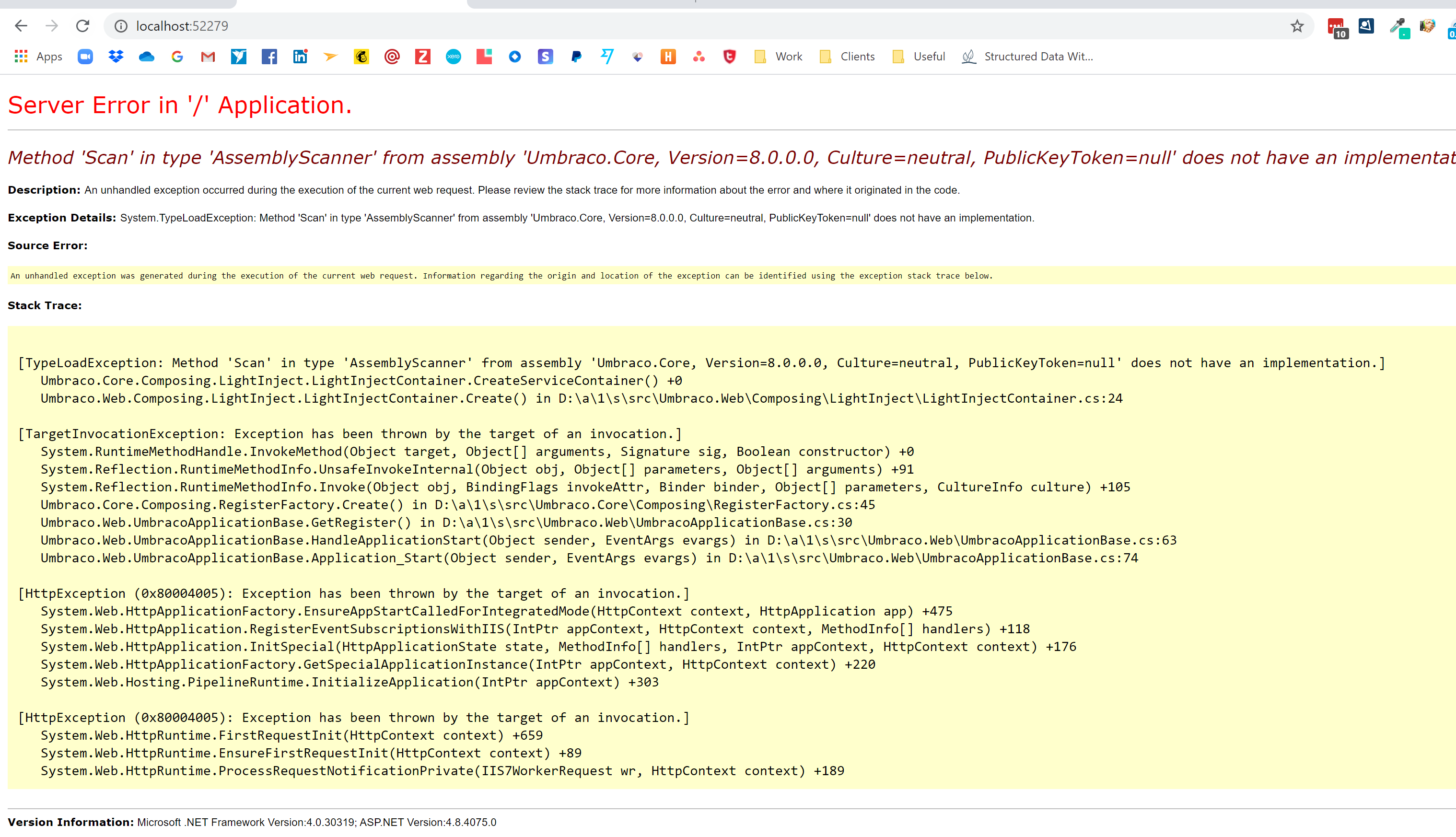1456x837 pixels.
Task: Open the LinkedIn bookmark
Action: [x=300, y=57]
